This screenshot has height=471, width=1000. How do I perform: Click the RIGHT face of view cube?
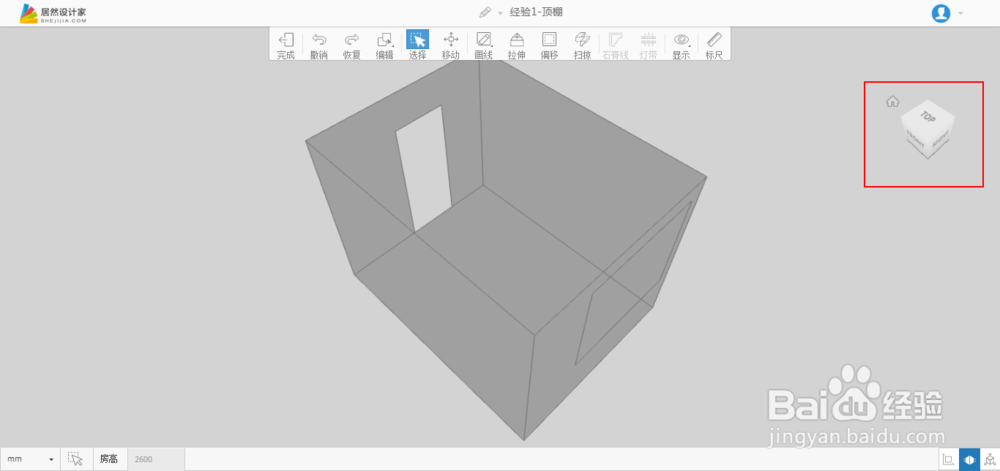(941, 138)
